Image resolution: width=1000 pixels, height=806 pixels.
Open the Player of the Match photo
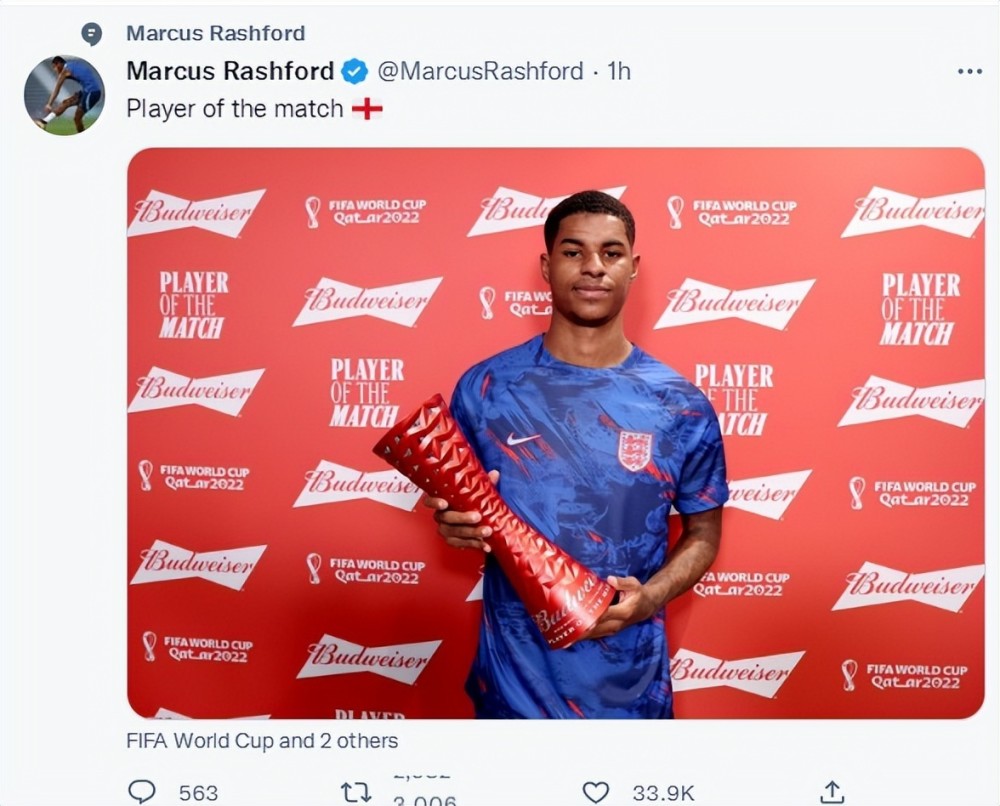point(556,433)
